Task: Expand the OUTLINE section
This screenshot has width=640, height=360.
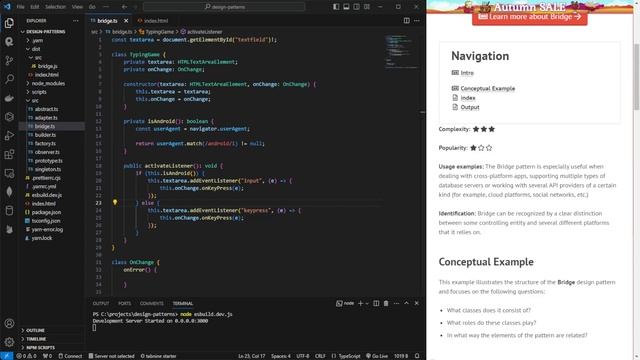Action: coord(35,330)
